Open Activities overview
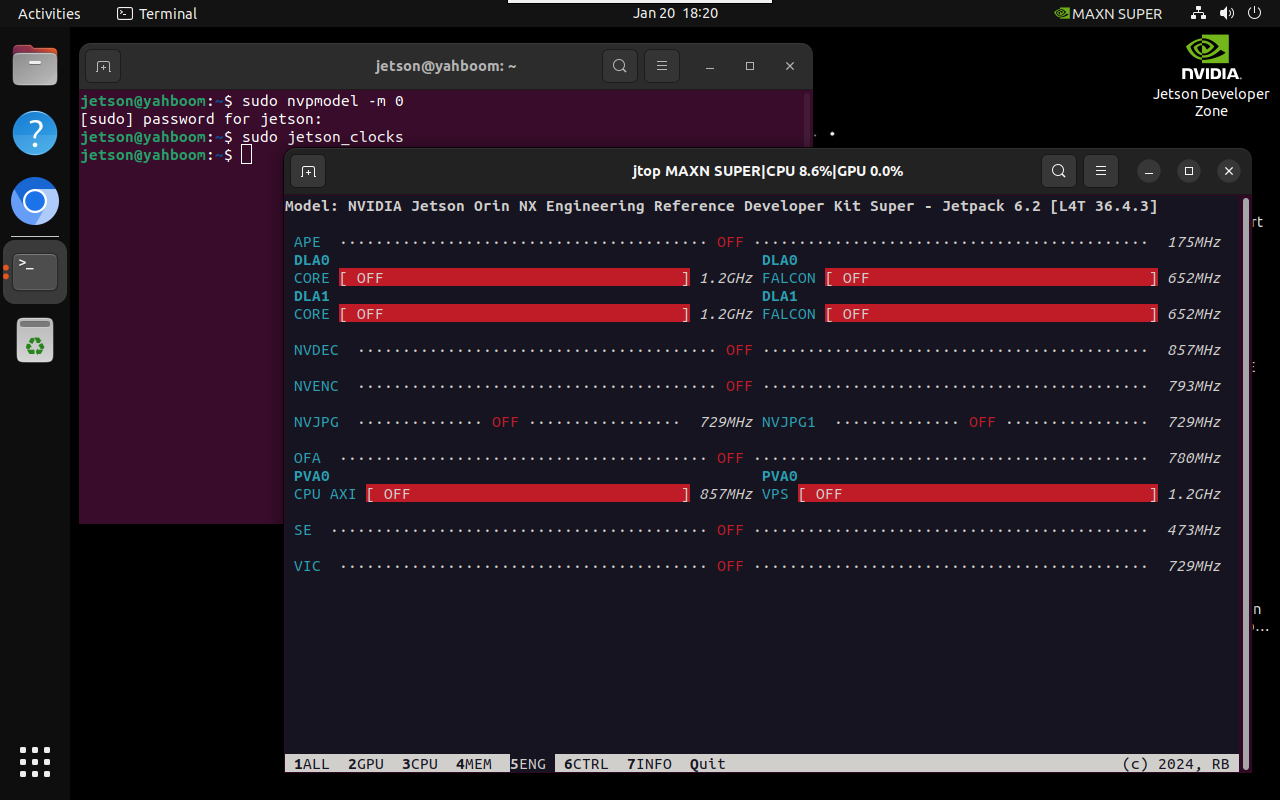The height and width of the screenshot is (800, 1280). tap(49, 14)
